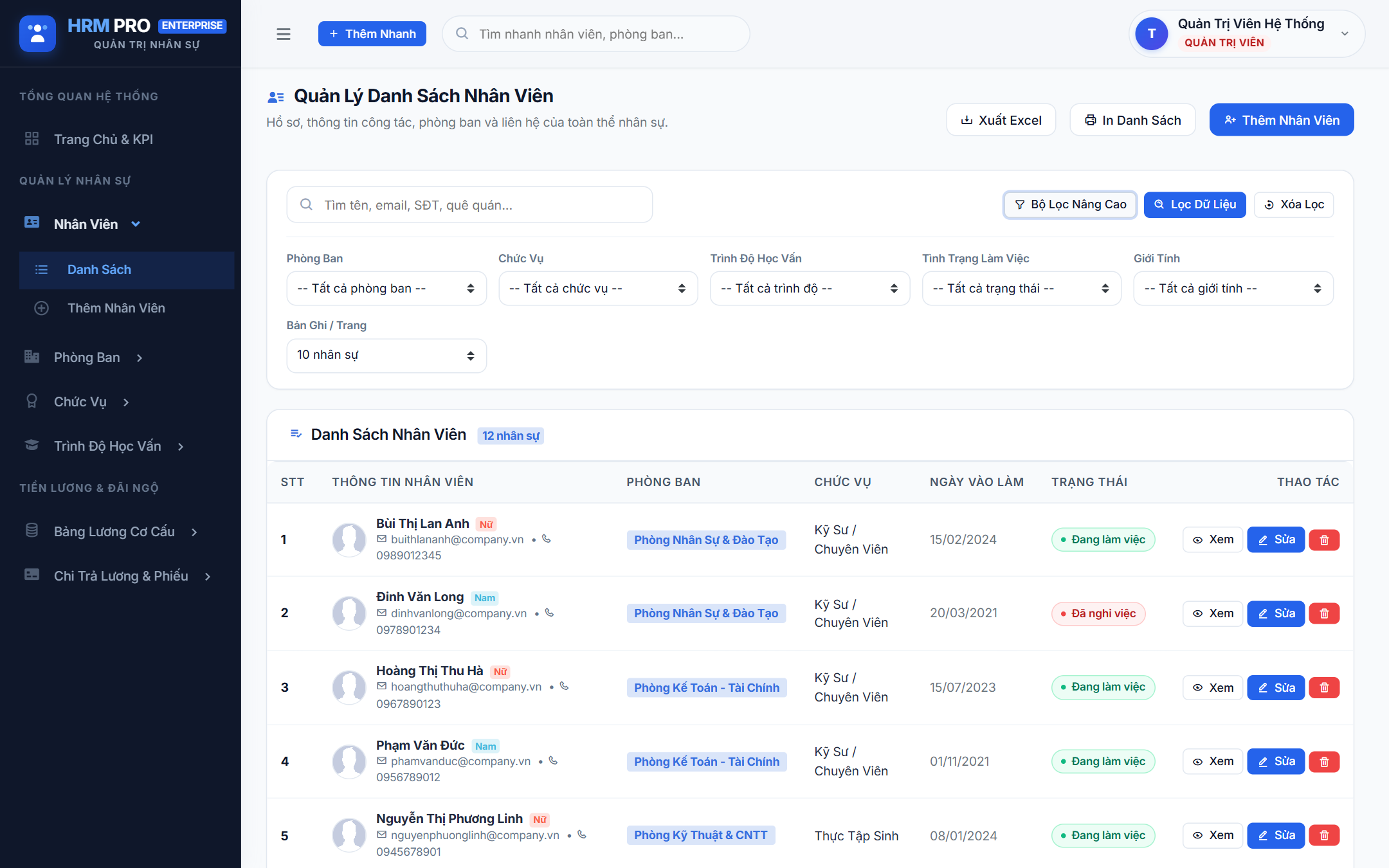Click the Tìm tên, email, SĐT search box
This screenshot has width=1389, height=868.
click(x=469, y=205)
